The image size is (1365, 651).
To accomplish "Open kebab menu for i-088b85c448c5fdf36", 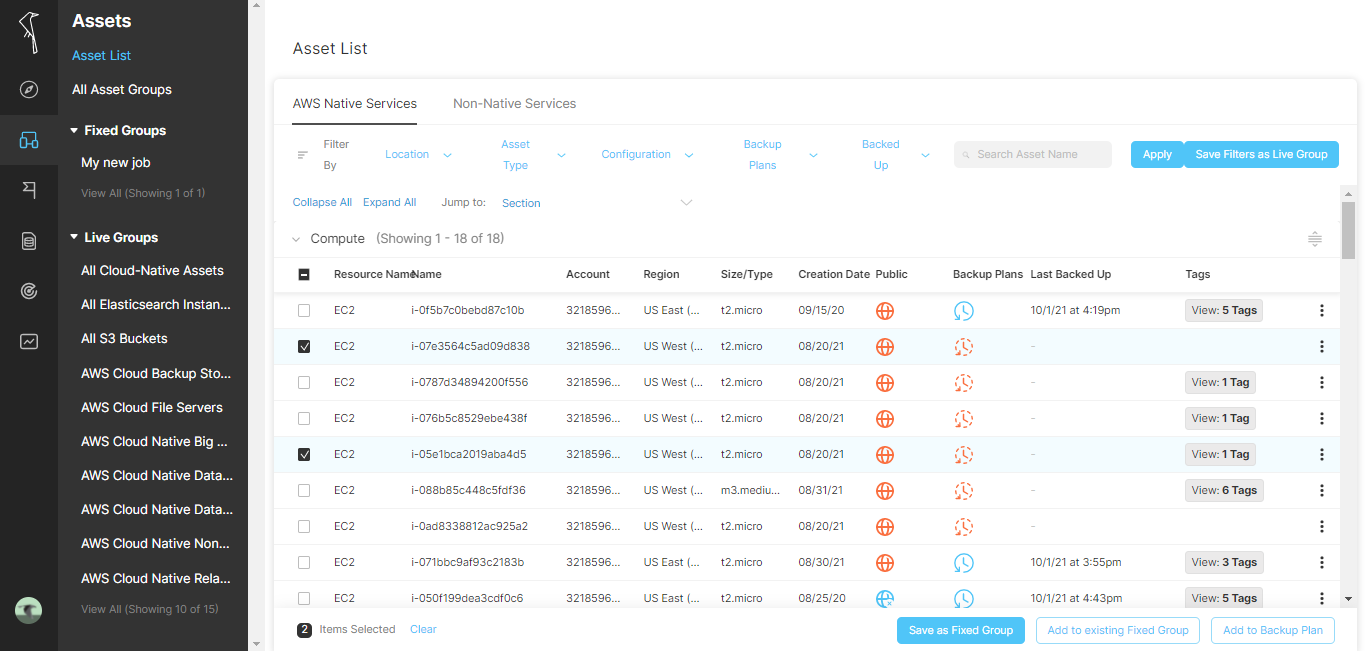I will (1322, 491).
